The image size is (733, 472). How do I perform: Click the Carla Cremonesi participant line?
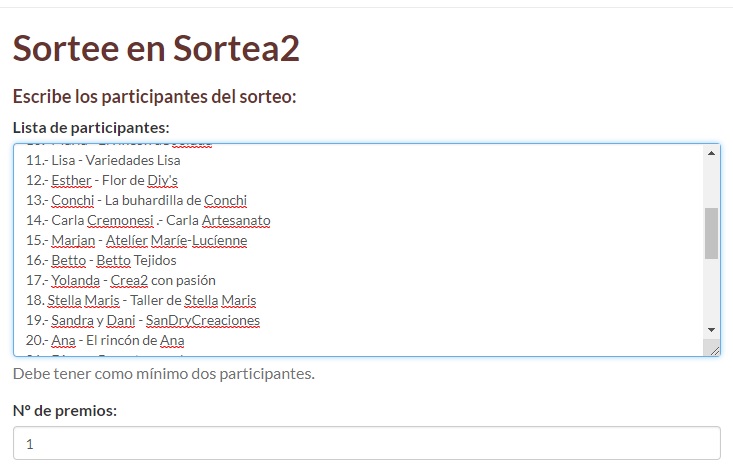tap(148, 220)
